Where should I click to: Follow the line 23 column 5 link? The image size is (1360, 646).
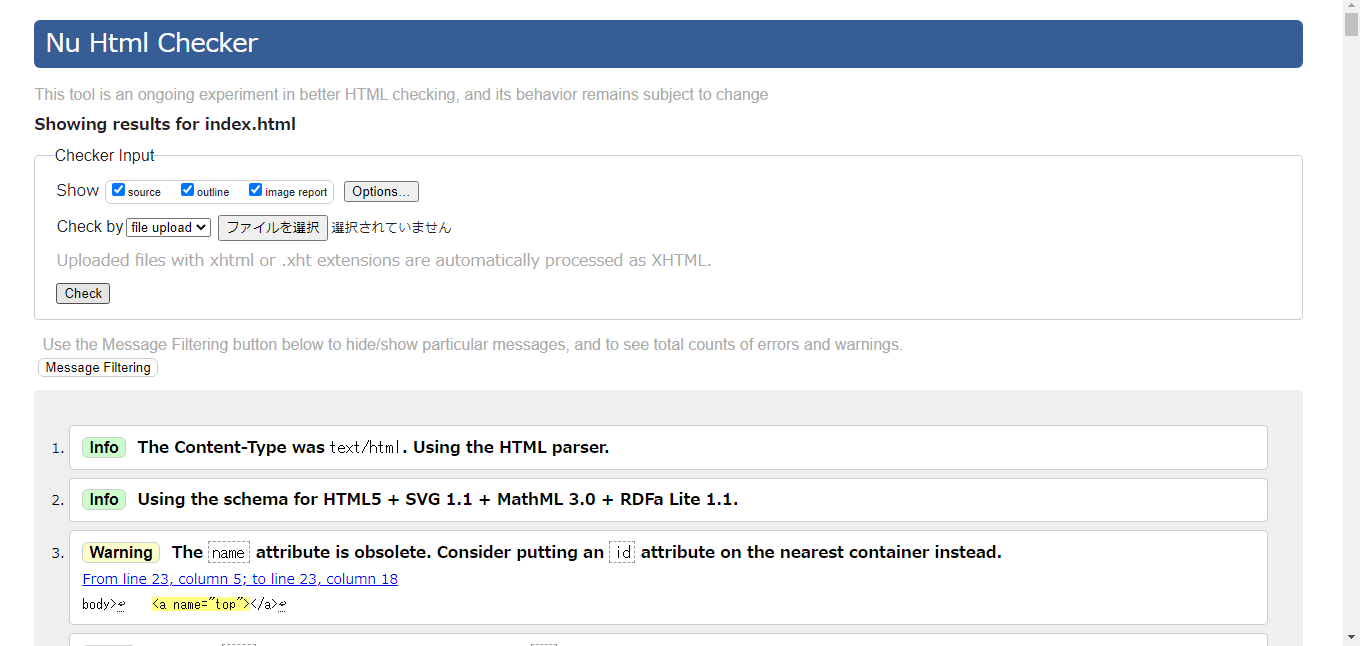click(240, 578)
